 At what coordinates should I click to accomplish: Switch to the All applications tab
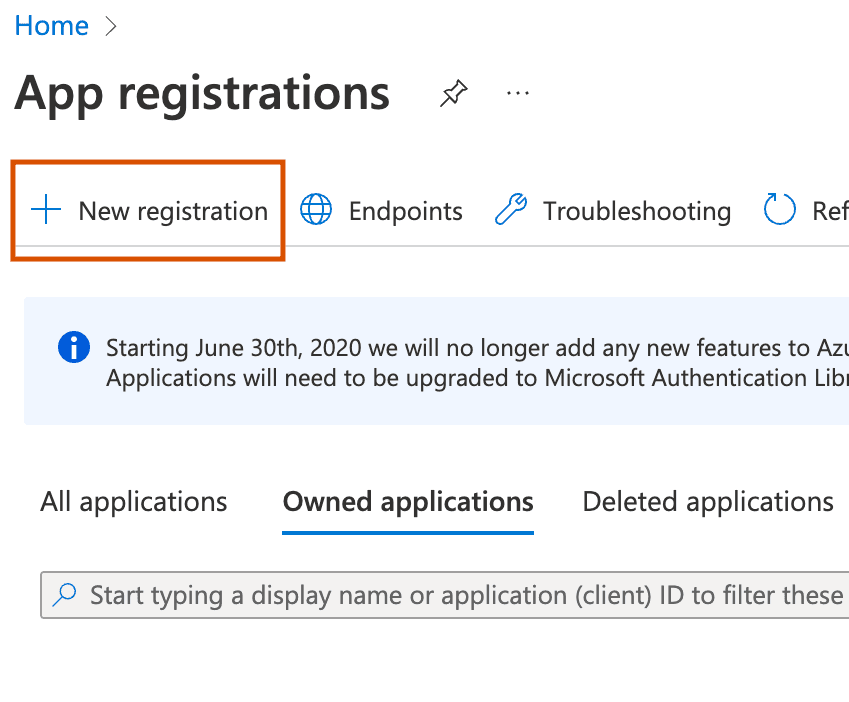[133, 501]
